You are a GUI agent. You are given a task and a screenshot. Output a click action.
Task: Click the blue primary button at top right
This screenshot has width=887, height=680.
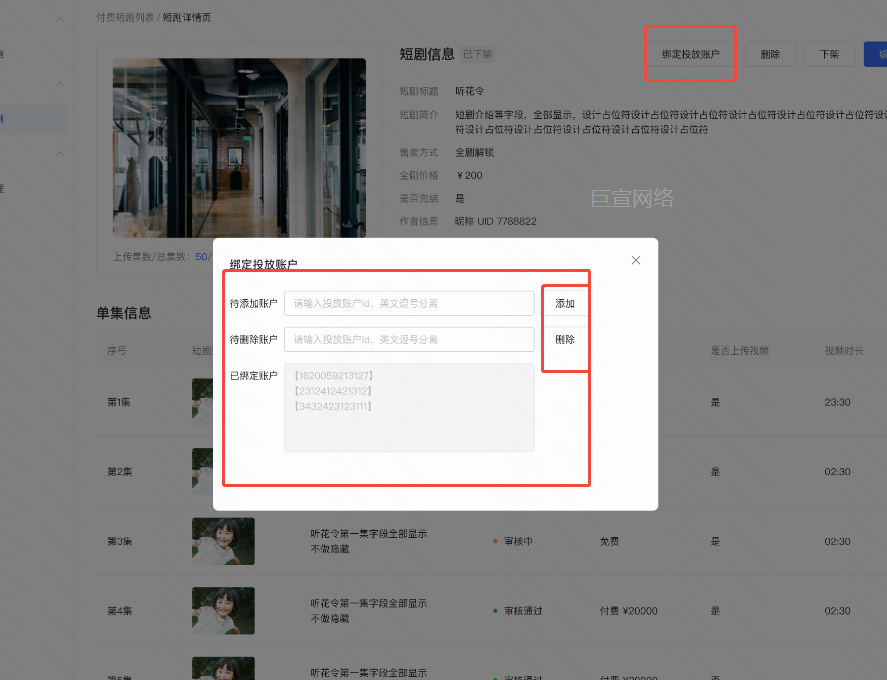[881, 54]
